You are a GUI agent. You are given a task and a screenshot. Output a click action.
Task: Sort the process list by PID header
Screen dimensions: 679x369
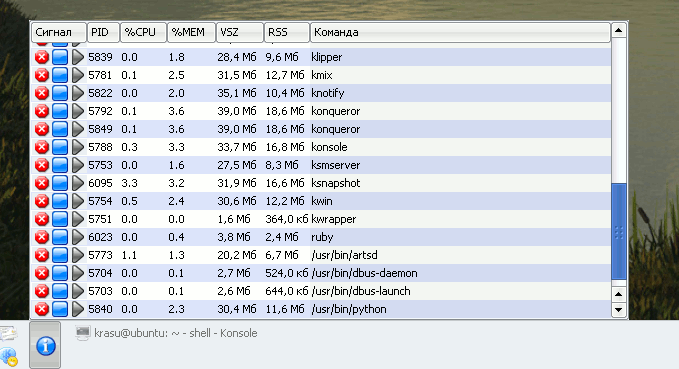click(103, 32)
